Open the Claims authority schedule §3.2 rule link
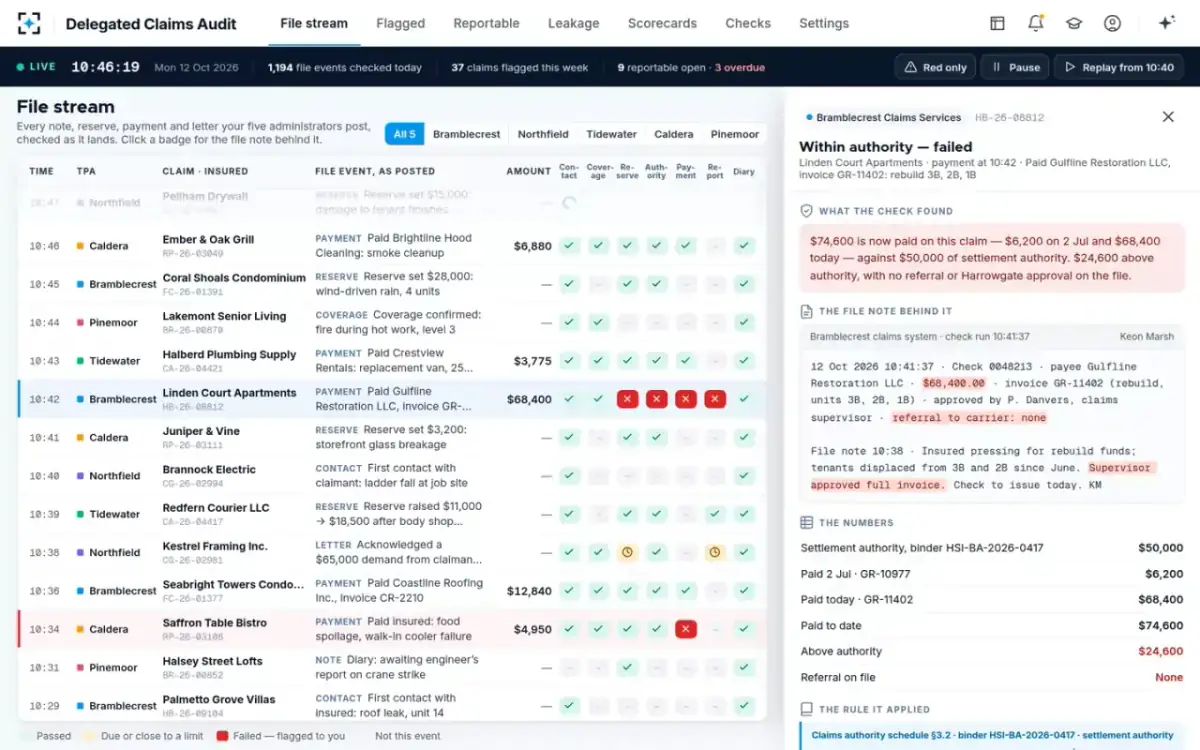This screenshot has width=1200, height=750. click(992, 735)
